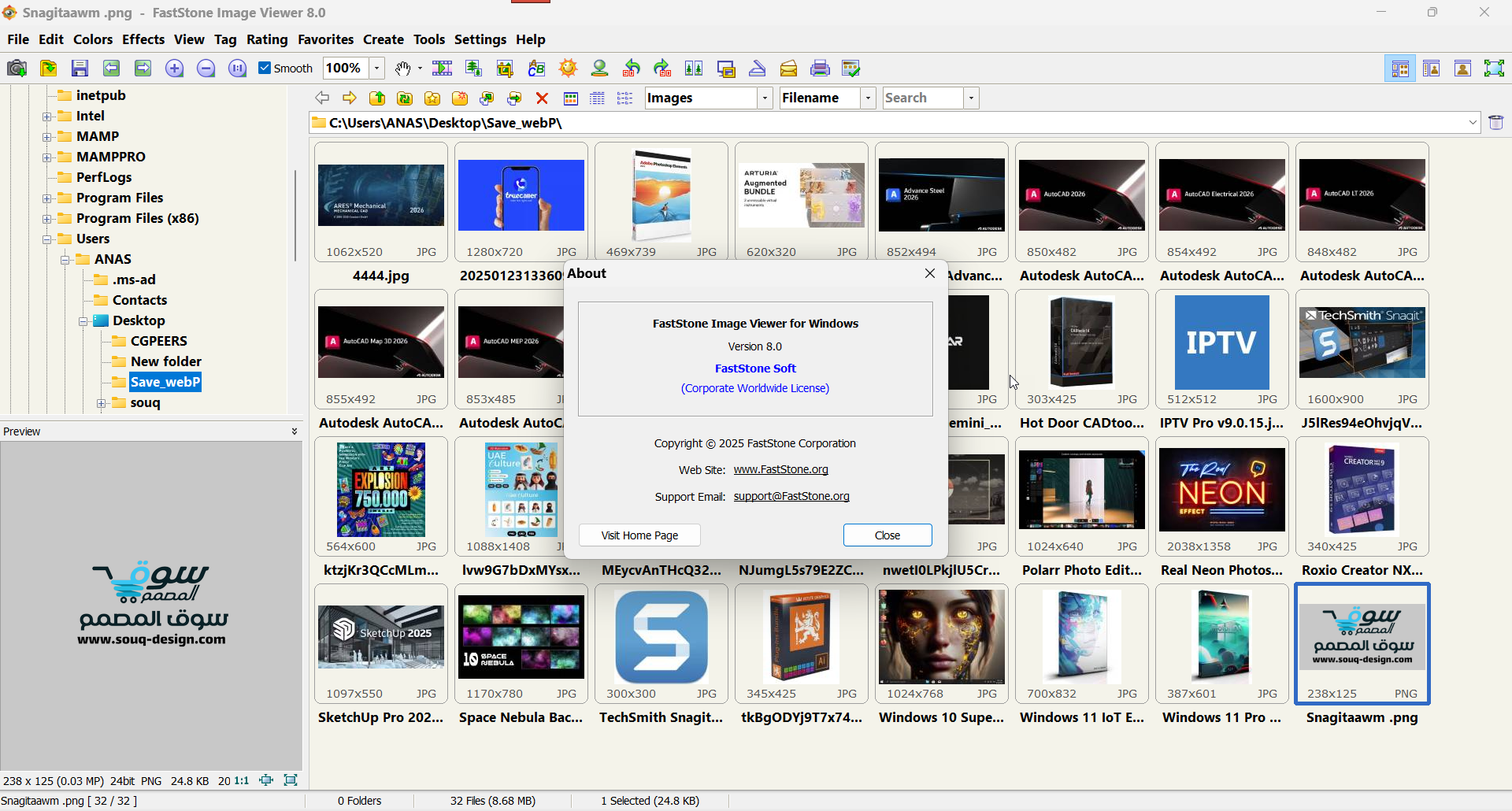Open the Adjust Lighting sun icon

tap(568, 69)
